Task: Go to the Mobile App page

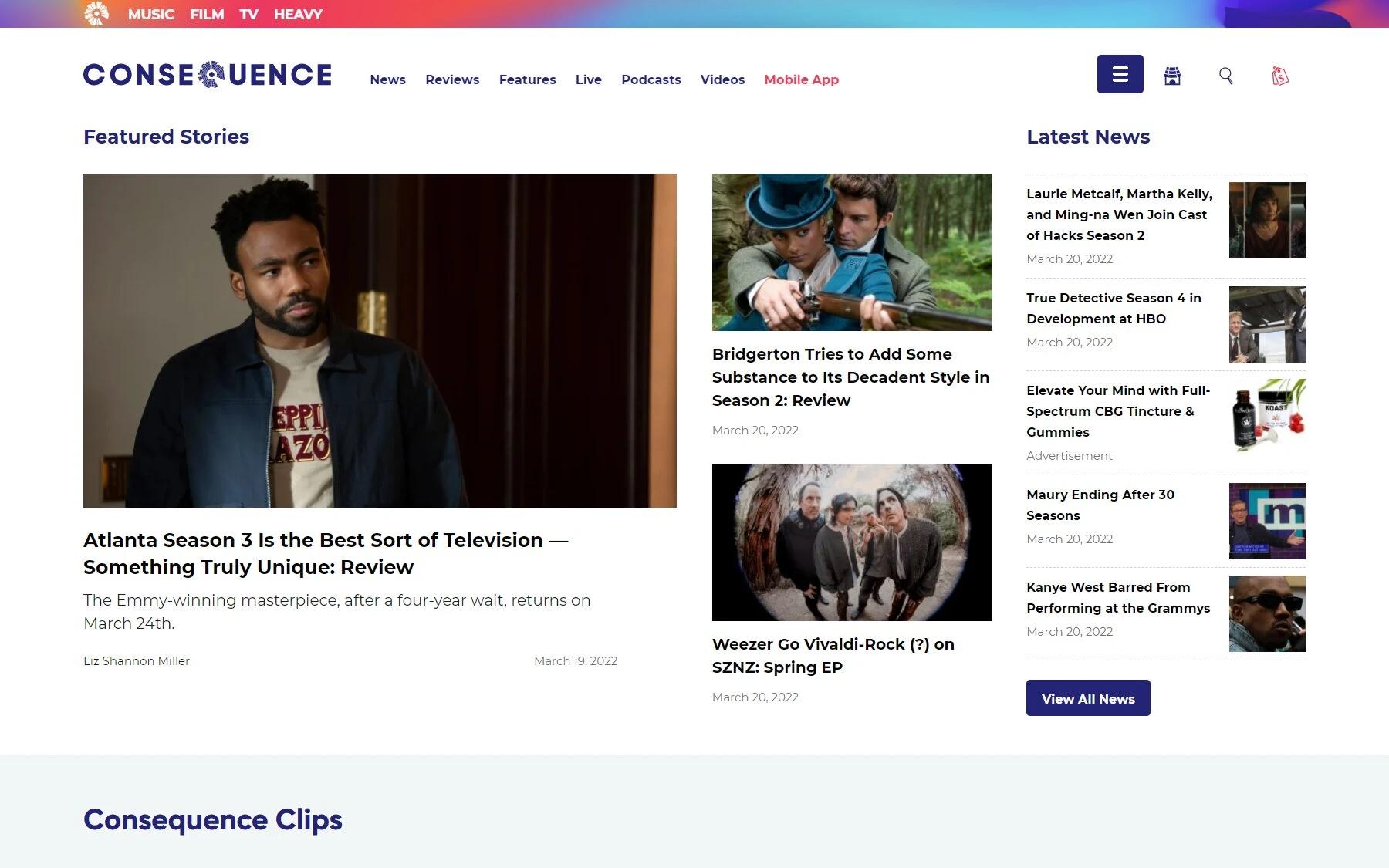Action: pos(801,79)
